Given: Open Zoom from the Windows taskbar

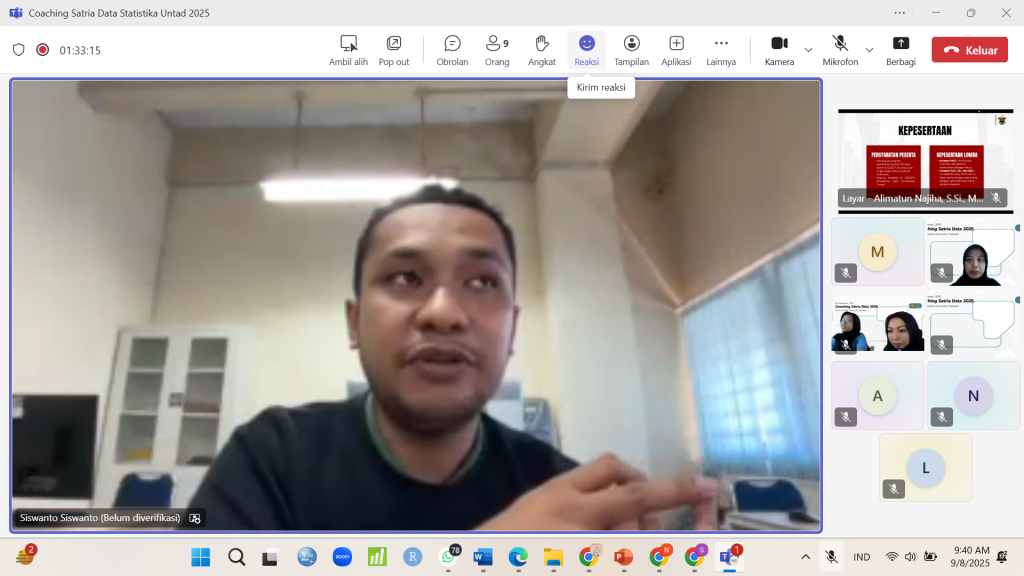Looking at the screenshot, I should pos(342,557).
